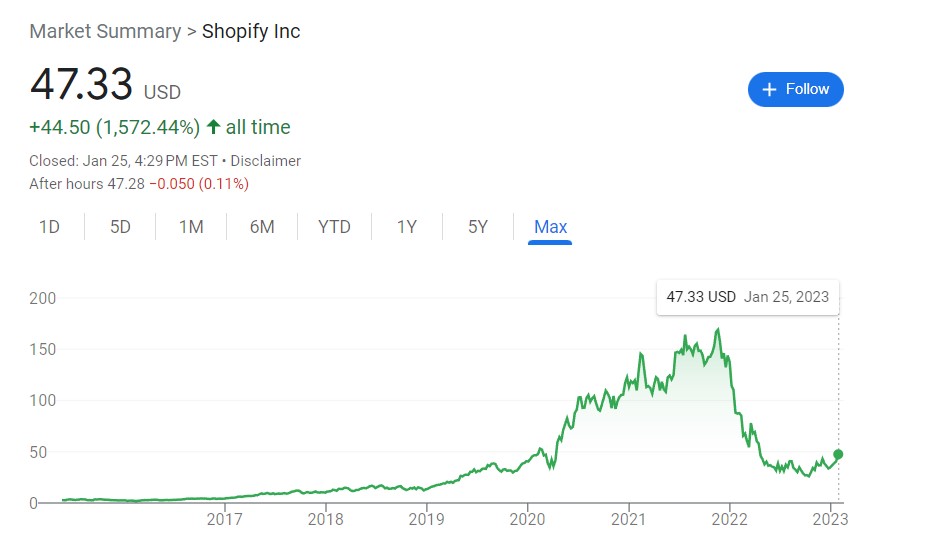Click the green endpoint dot on chart
The width and height of the screenshot is (947, 557).
[838, 454]
